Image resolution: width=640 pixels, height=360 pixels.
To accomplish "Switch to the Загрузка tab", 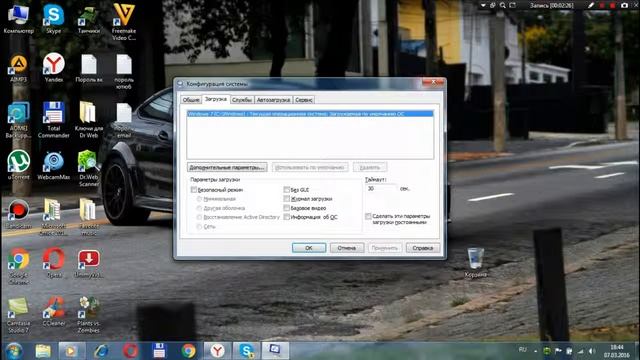I will 216,99.
